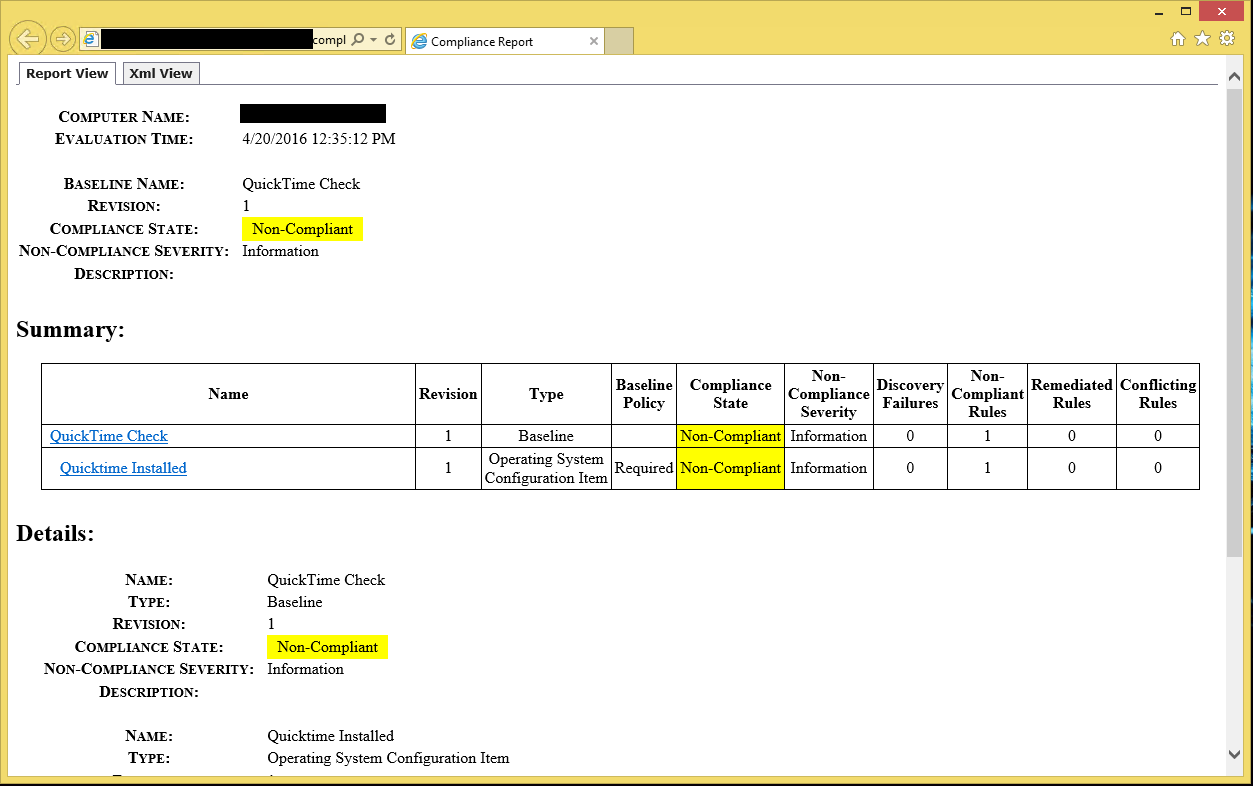The width and height of the screenshot is (1253, 786).
Task: Click the Refresh icon in the address bar
Action: pyautogui.click(x=390, y=40)
